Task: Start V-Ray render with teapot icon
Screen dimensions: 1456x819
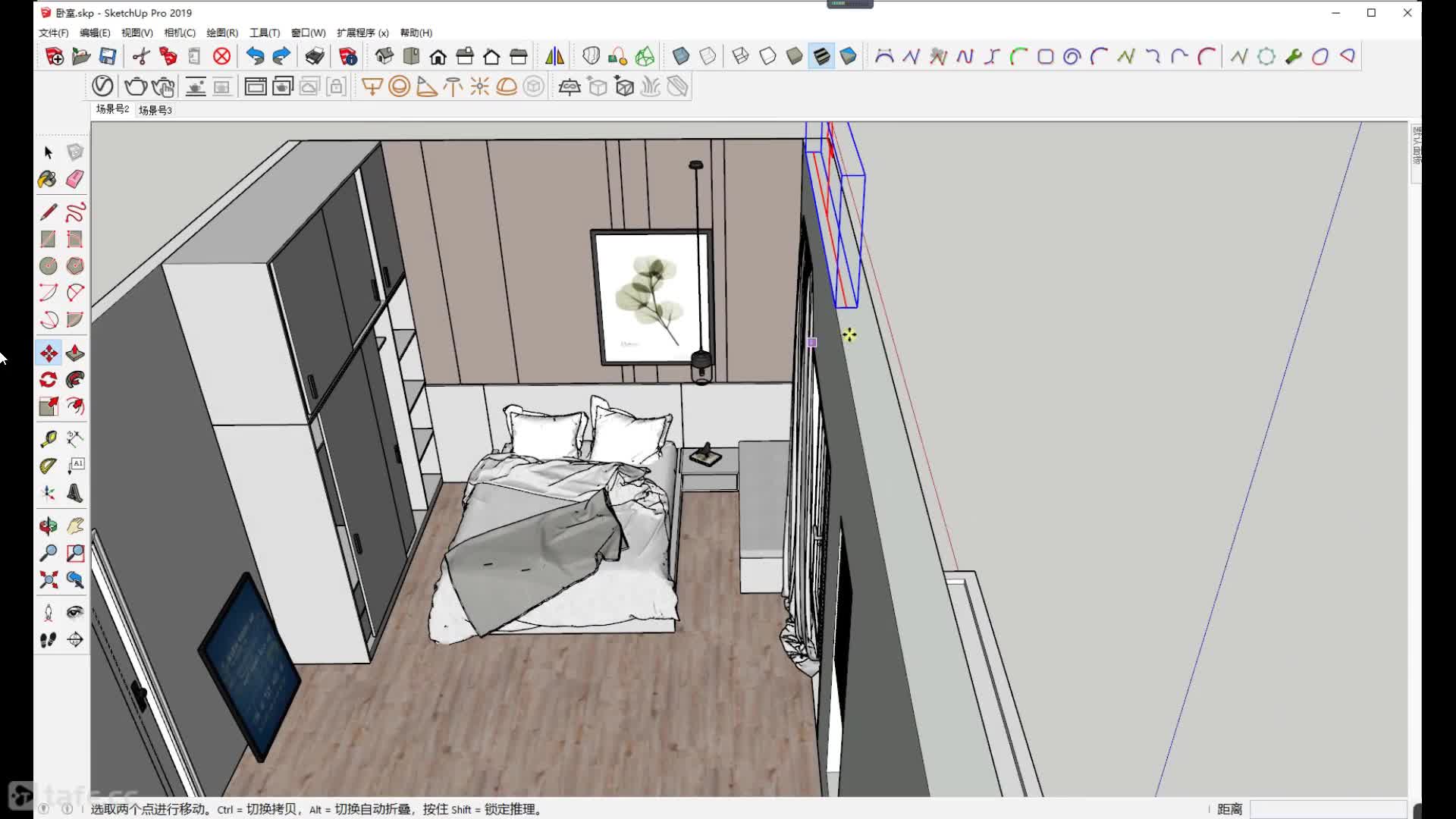Action: (136, 86)
